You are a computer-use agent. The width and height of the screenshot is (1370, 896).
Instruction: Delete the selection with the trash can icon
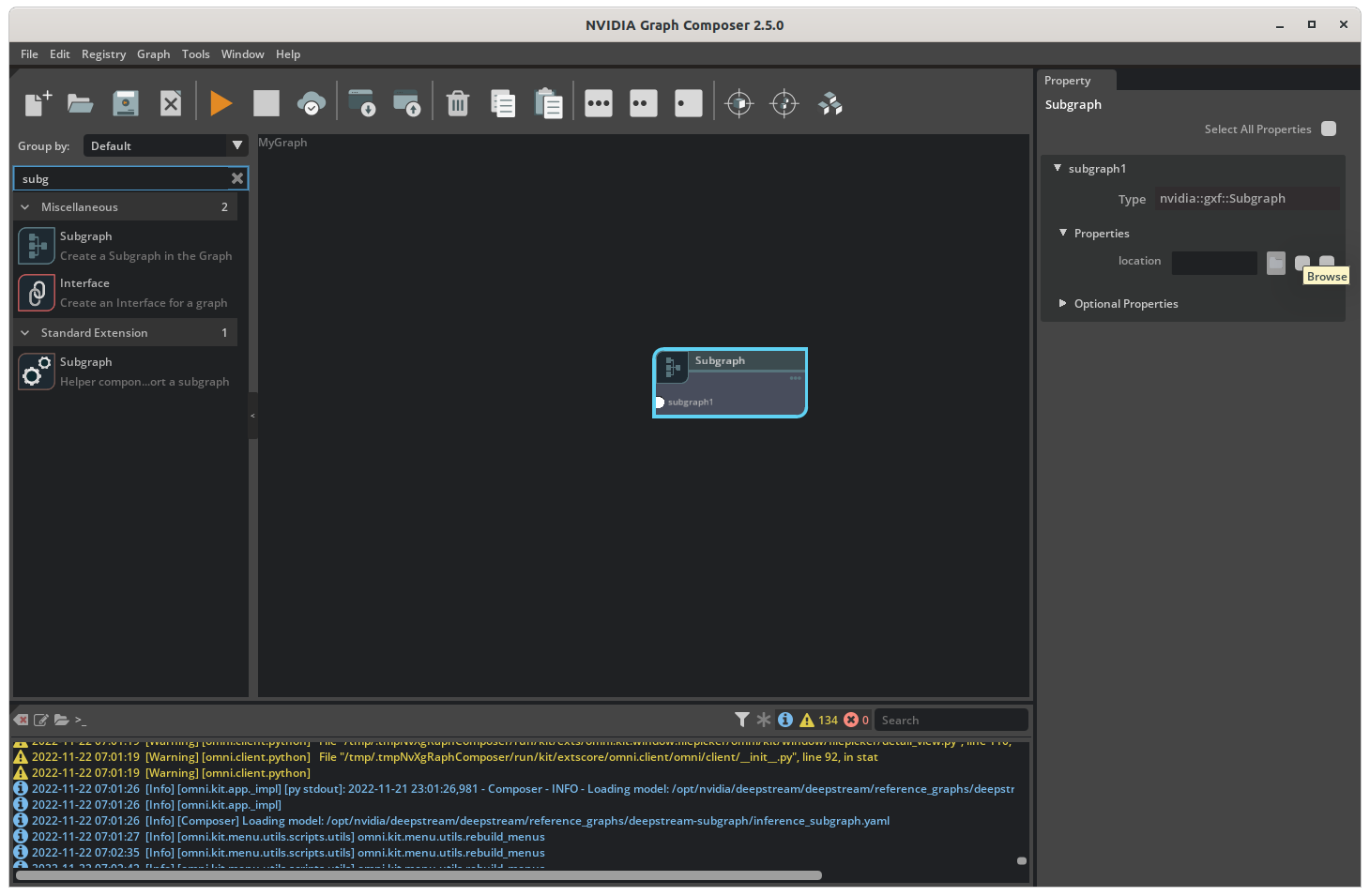(458, 103)
